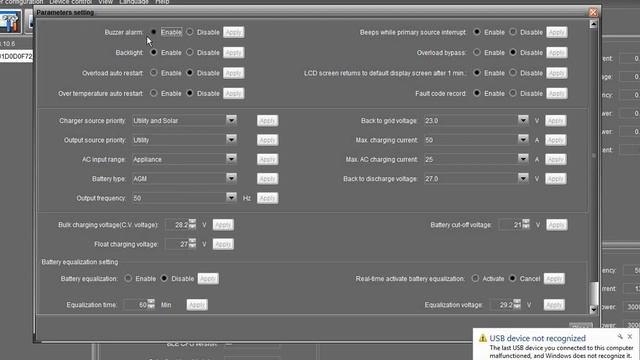Select Disable for LCD screen returns to default

513,73
